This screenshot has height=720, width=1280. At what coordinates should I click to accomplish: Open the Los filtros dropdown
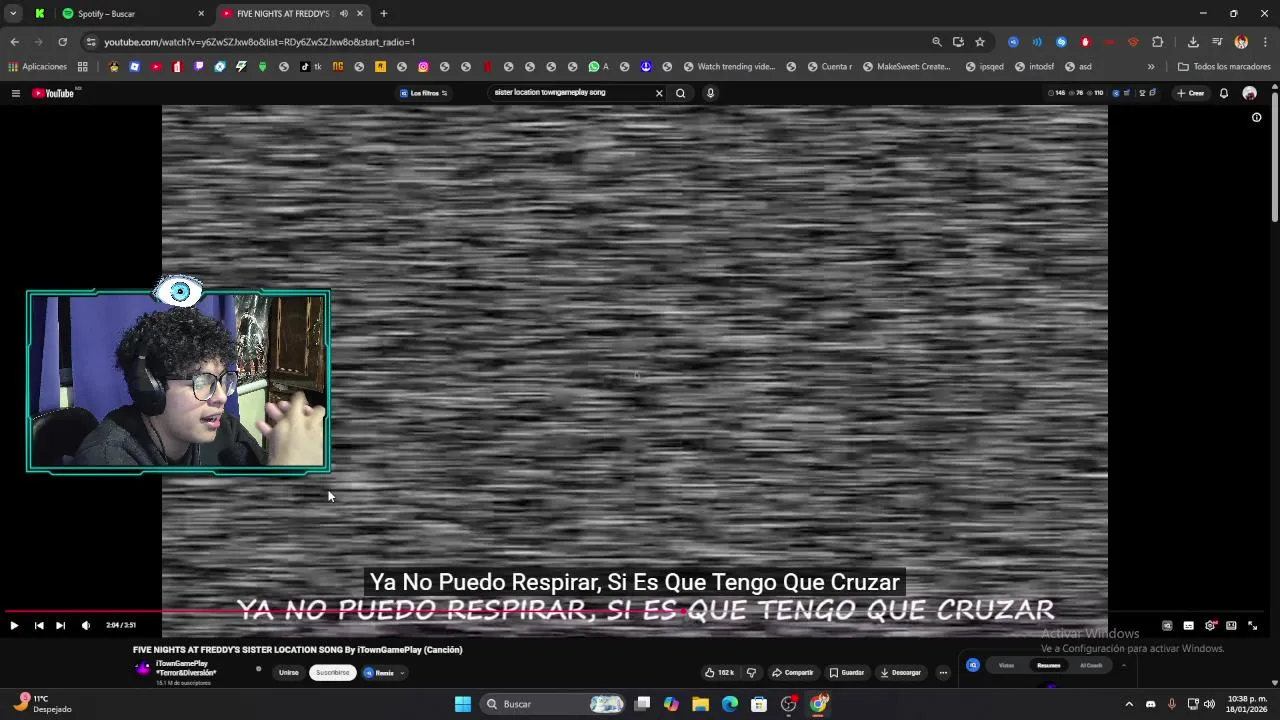click(x=424, y=93)
